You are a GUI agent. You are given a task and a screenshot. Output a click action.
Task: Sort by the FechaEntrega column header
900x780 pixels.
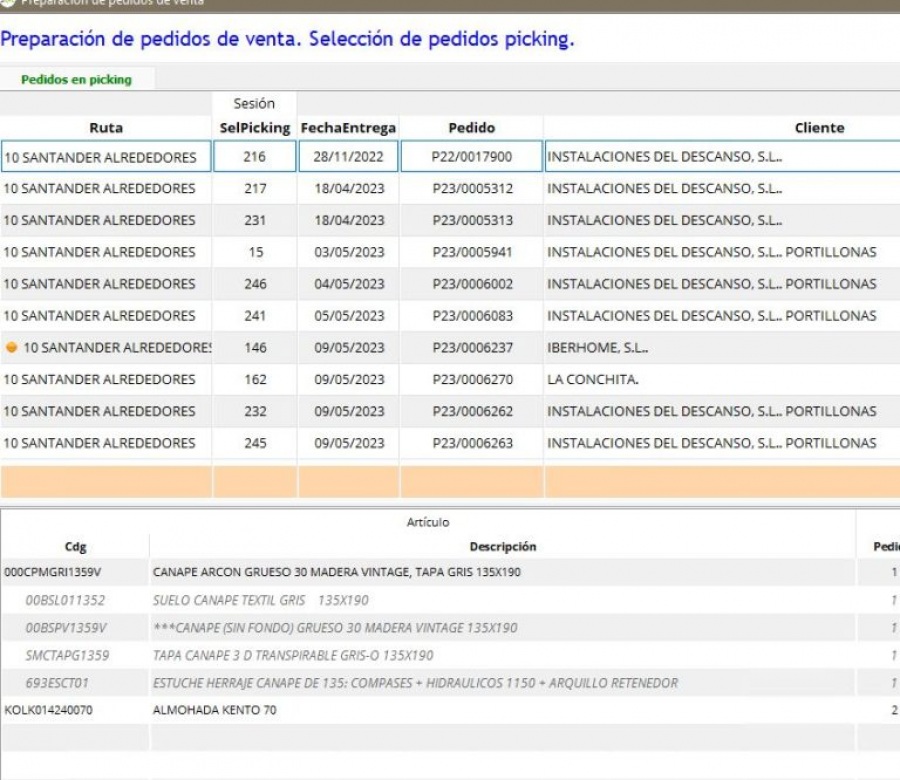348,128
